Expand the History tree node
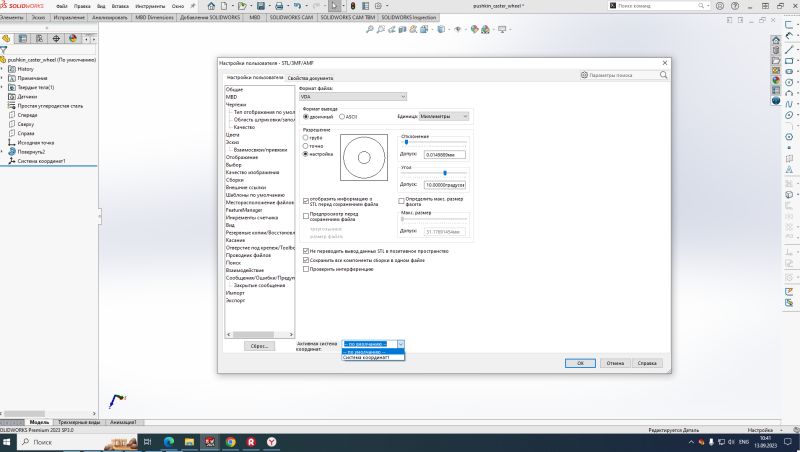Screen dimensions: 800x452 coord(2,69)
